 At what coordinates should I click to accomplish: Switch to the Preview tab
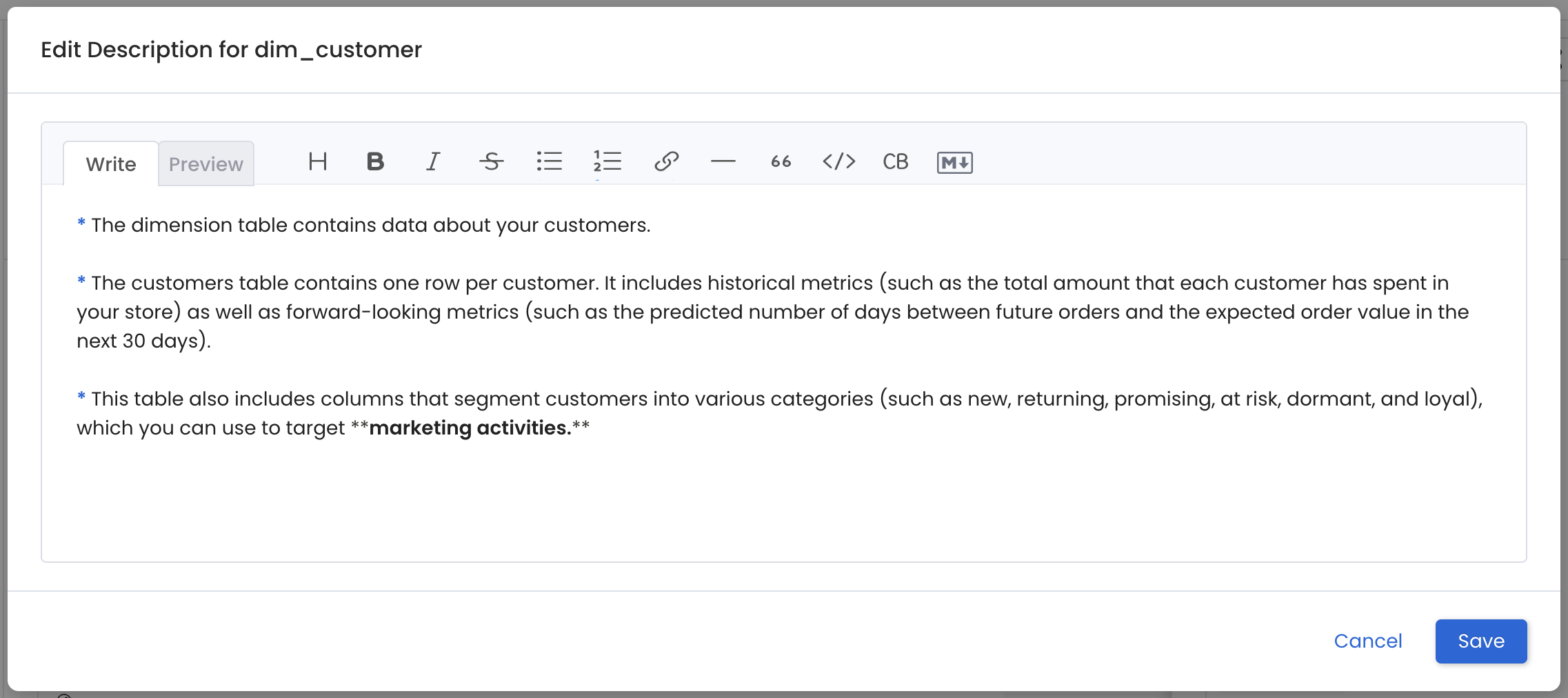click(205, 163)
